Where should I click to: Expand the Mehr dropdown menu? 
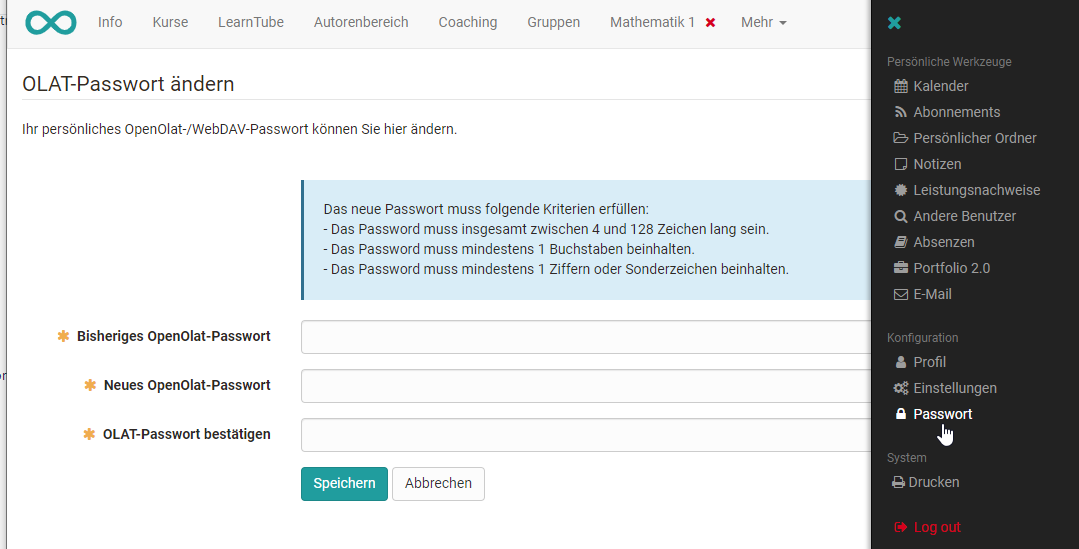pyautogui.click(x=763, y=23)
